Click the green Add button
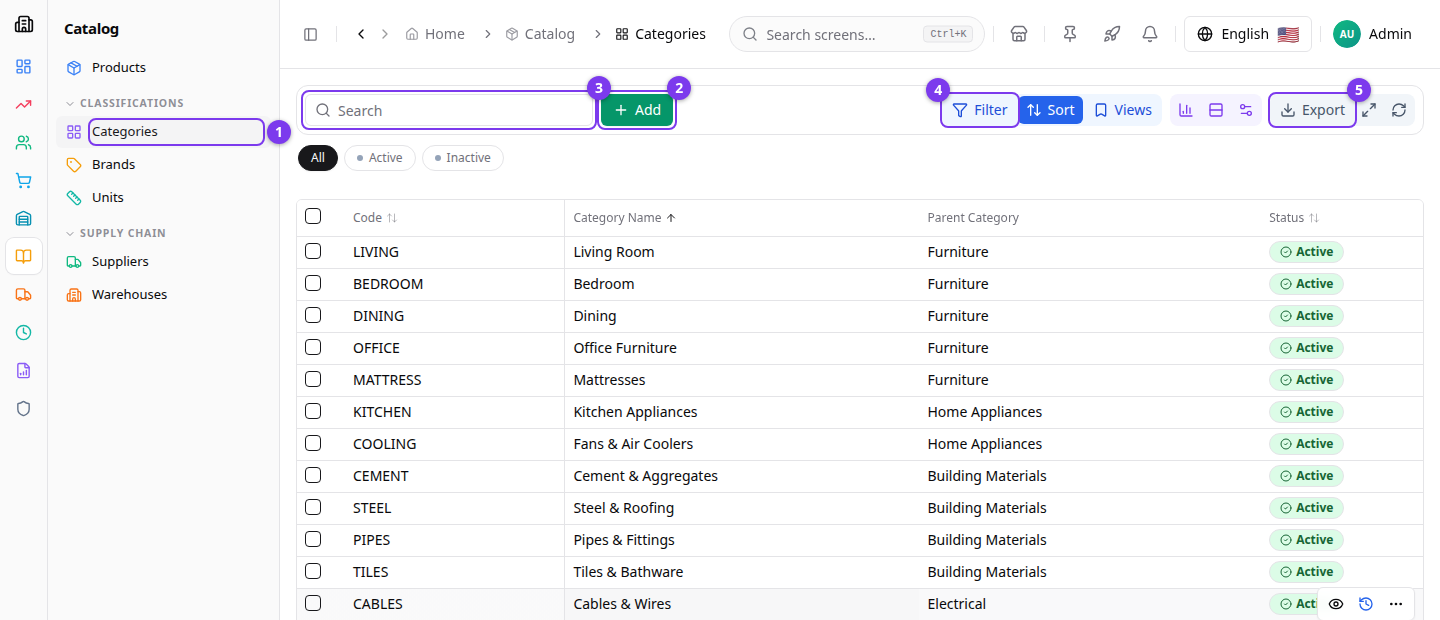1440x620 pixels. tap(637, 110)
